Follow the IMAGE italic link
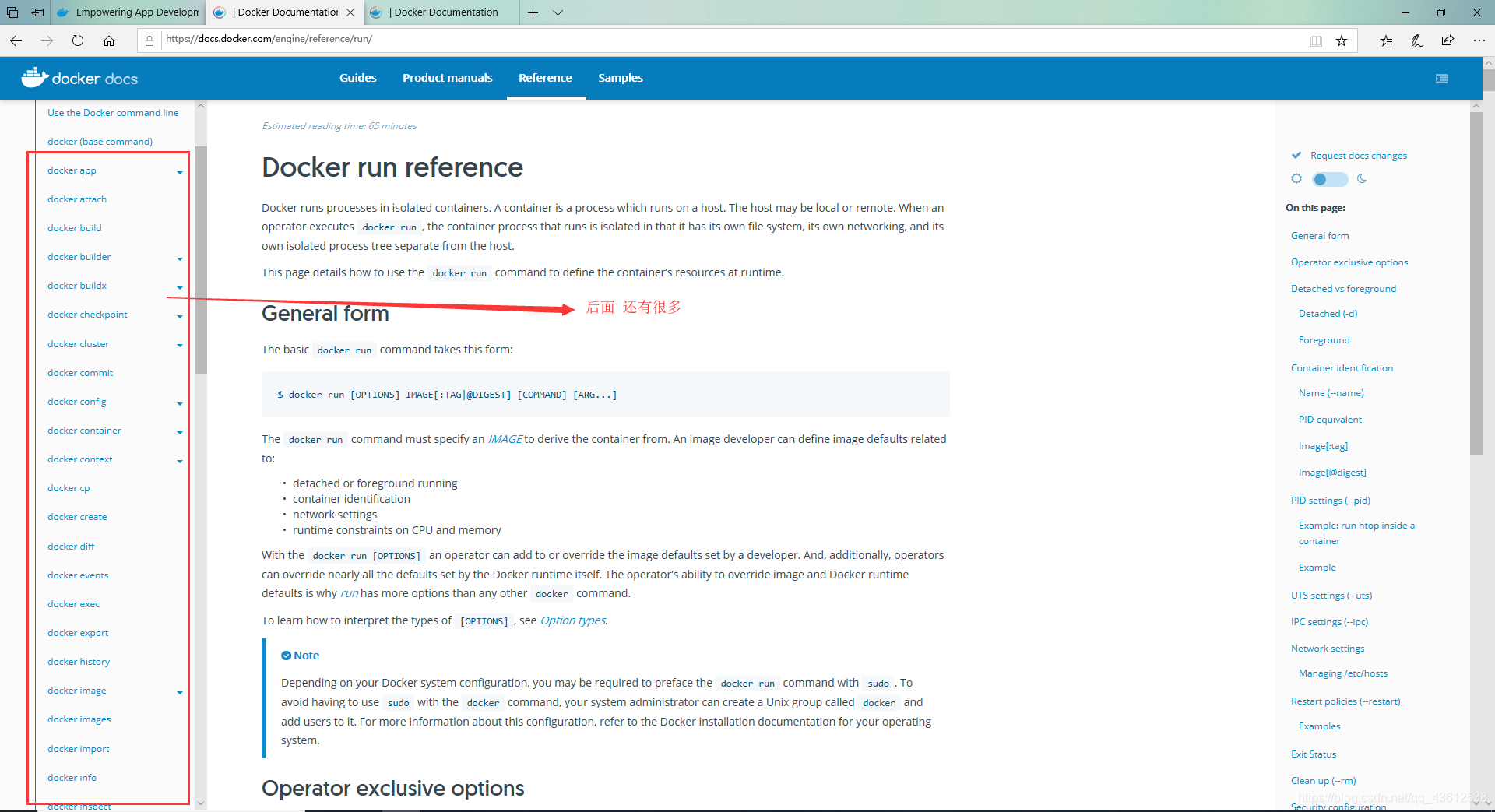1495x812 pixels. coord(505,439)
